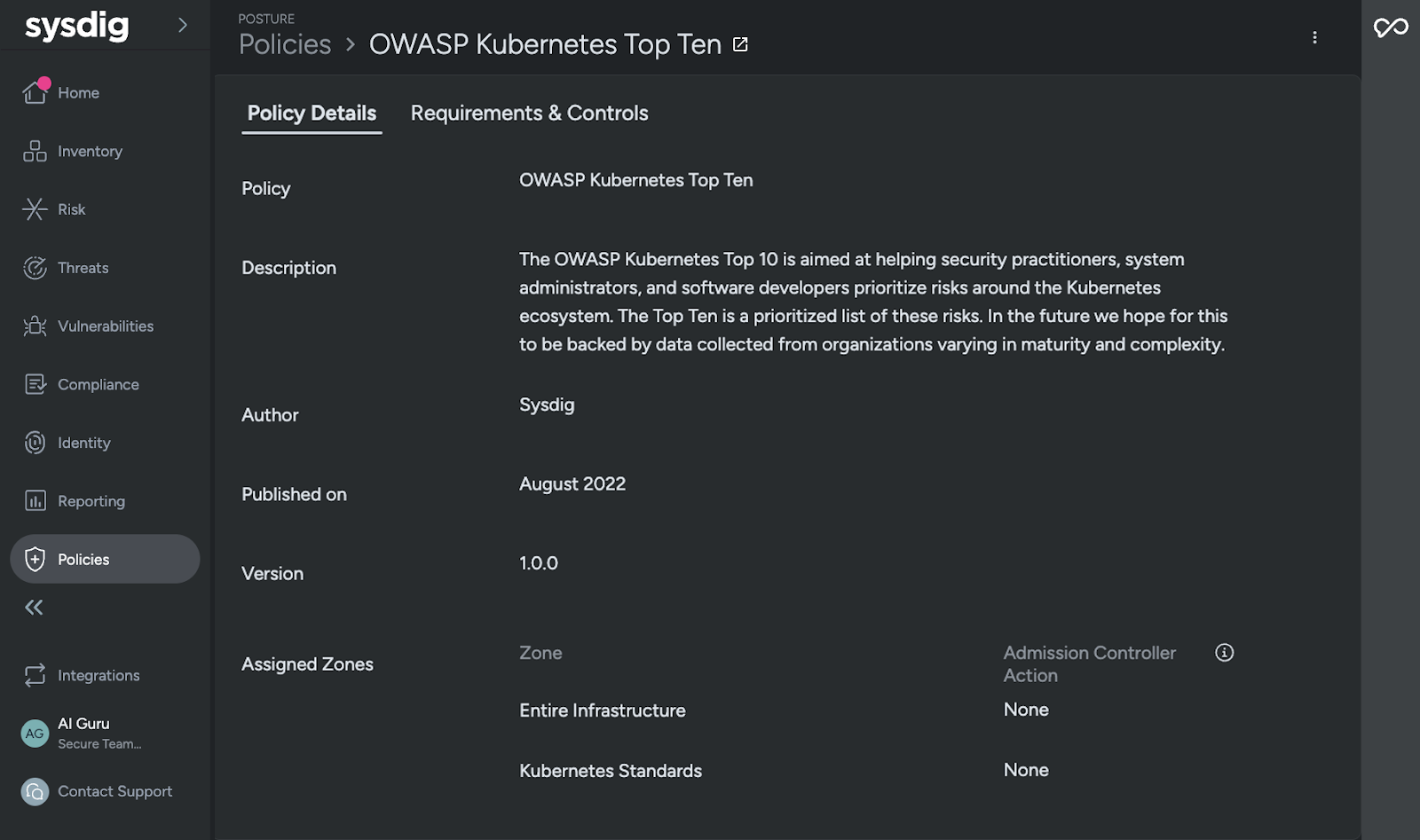Click the Reporting label
Viewport: 1420px width, 840px height.
[91, 501]
